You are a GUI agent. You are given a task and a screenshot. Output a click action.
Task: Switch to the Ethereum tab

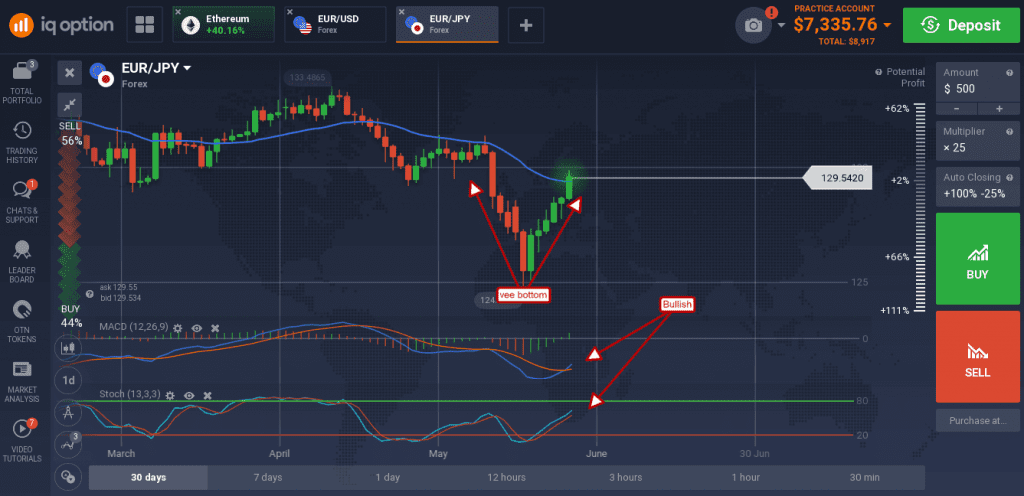pos(221,25)
